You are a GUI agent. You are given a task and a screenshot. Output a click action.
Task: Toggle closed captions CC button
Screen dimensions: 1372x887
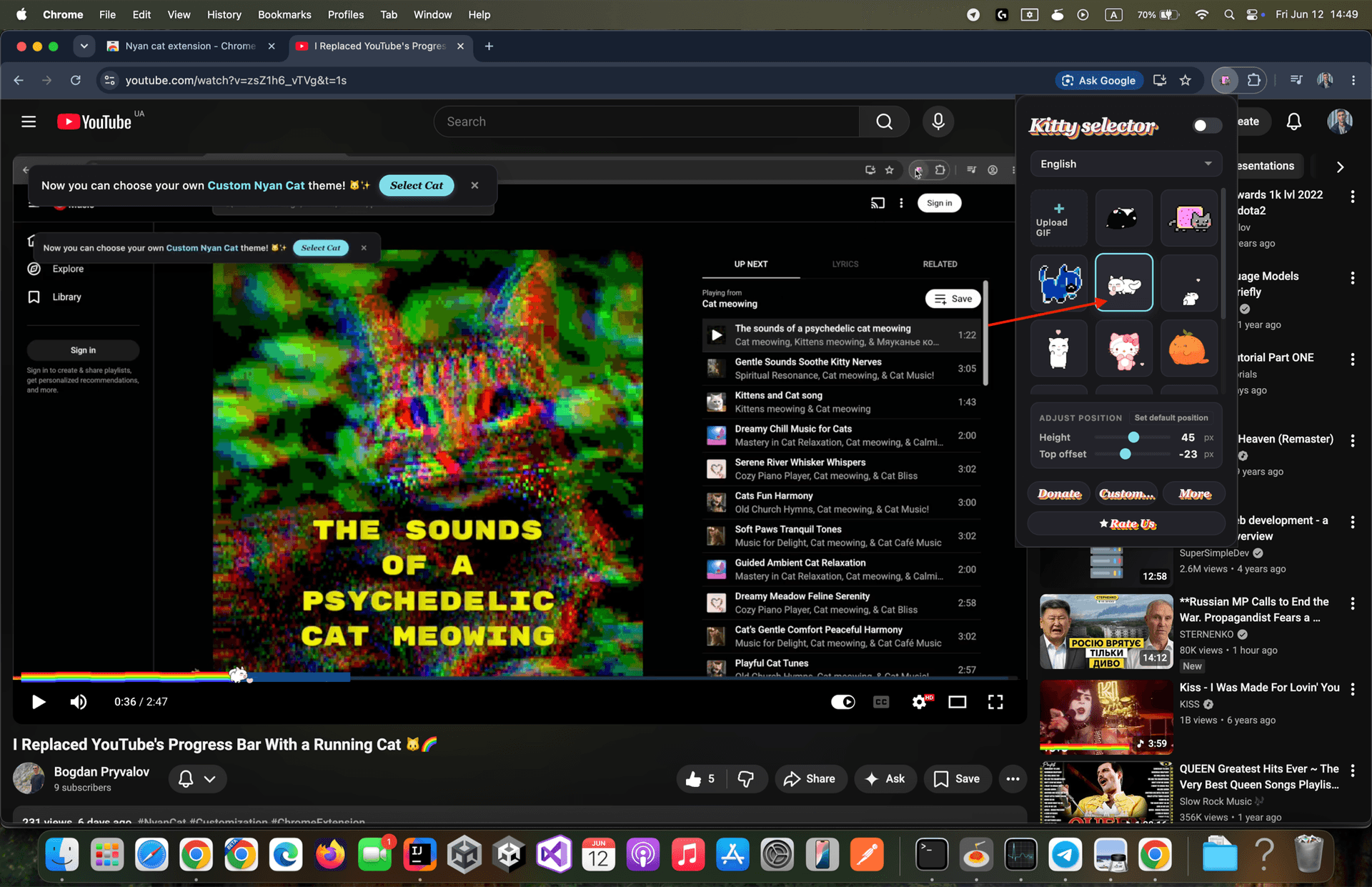[x=881, y=702]
